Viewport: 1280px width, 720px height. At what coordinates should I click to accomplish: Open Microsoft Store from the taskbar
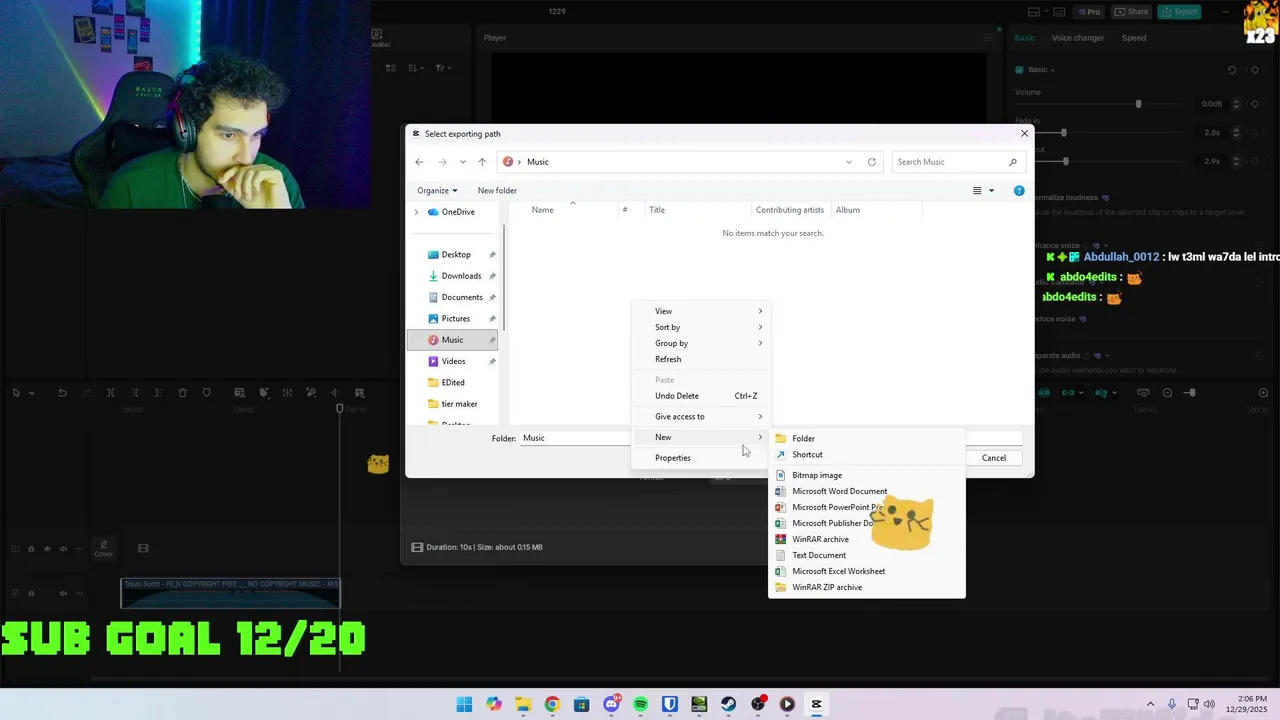[x=582, y=704]
